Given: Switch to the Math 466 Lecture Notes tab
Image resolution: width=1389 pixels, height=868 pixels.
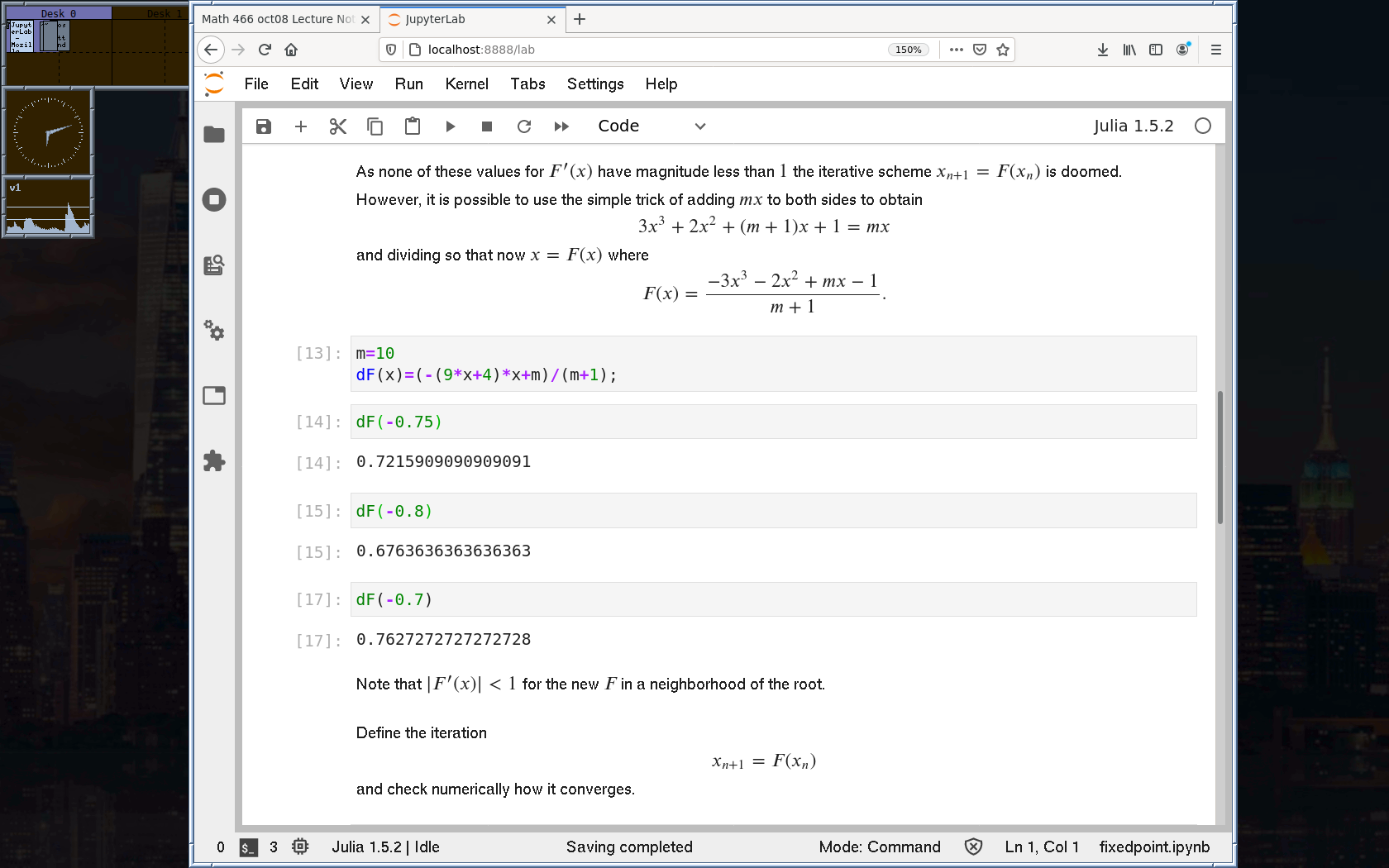Looking at the screenshot, I should (278, 19).
